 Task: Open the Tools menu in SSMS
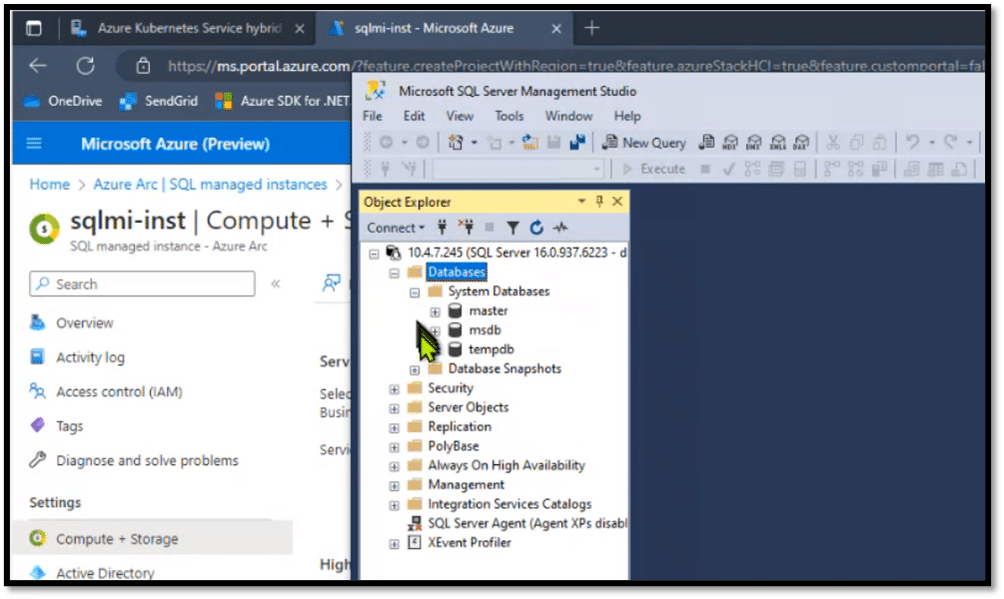pyautogui.click(x=509, y=116)
